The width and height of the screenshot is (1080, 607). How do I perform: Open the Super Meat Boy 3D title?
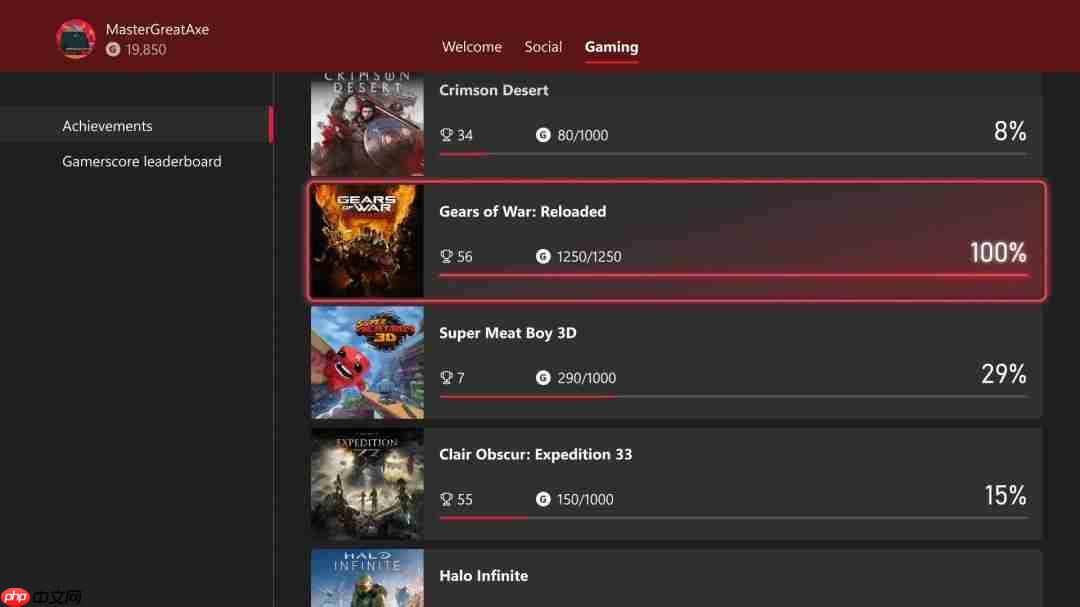point(508,333)
